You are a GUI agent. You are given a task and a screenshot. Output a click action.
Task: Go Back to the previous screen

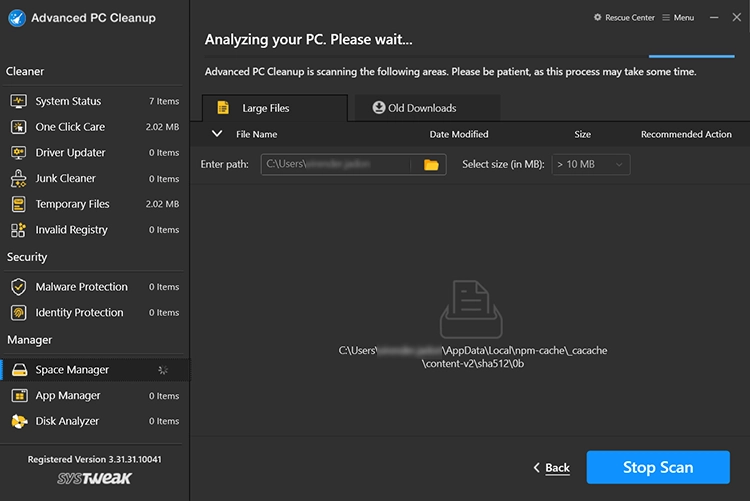coord(551,467)
